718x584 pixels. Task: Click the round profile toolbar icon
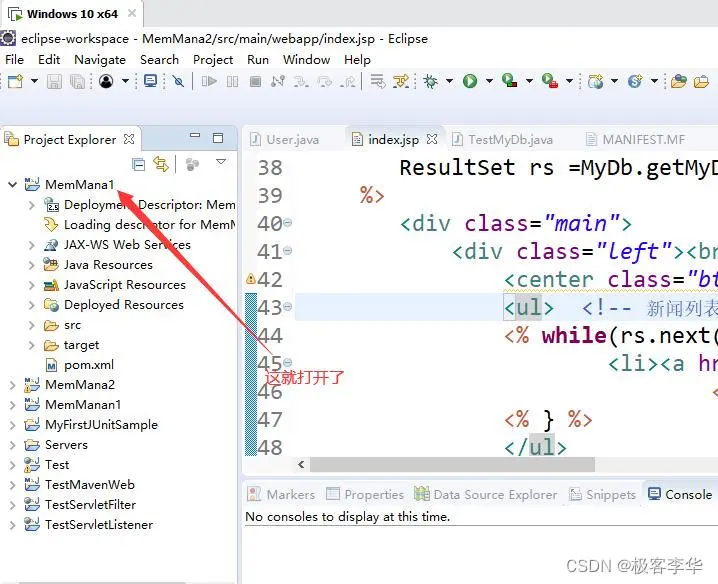pos(106,81)
